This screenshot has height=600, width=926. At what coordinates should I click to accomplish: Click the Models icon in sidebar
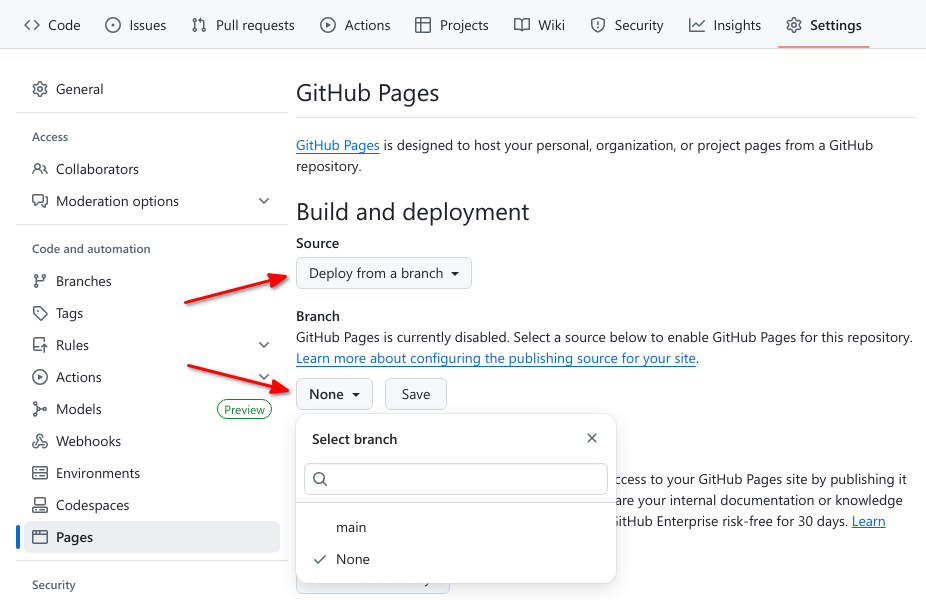pos(40,409)
